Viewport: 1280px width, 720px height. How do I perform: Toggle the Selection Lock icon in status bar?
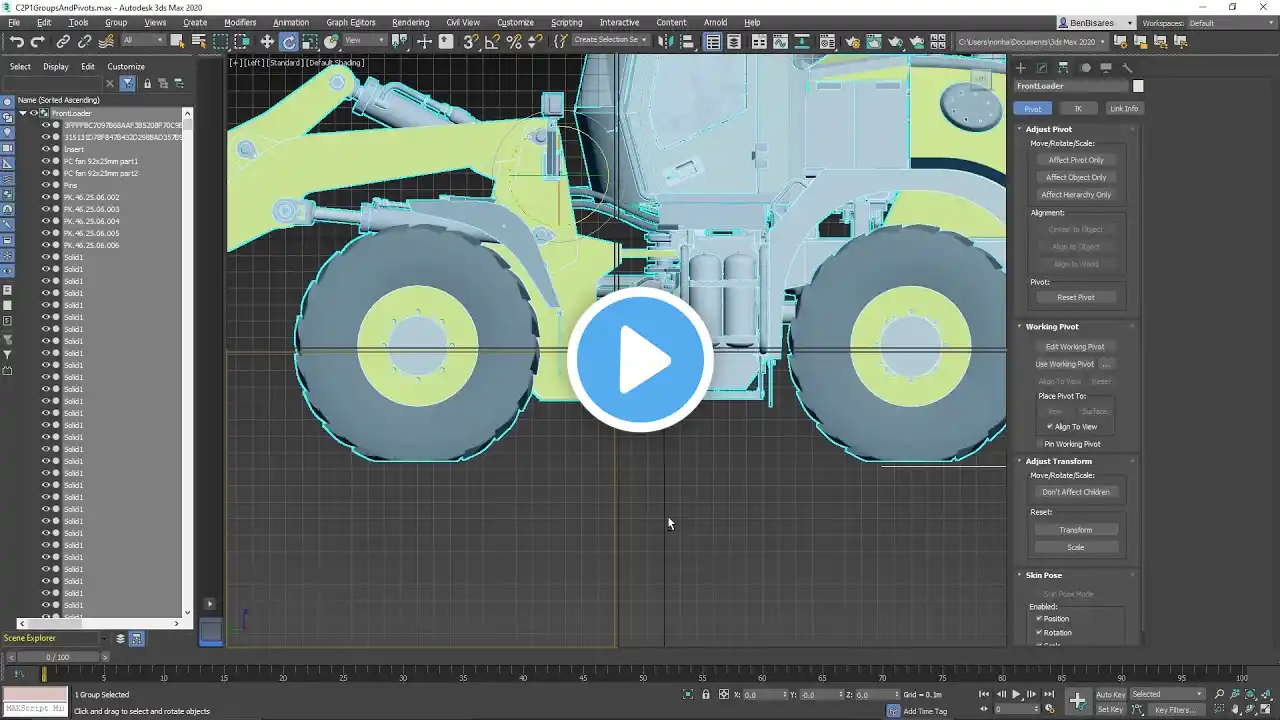point(706,694)
